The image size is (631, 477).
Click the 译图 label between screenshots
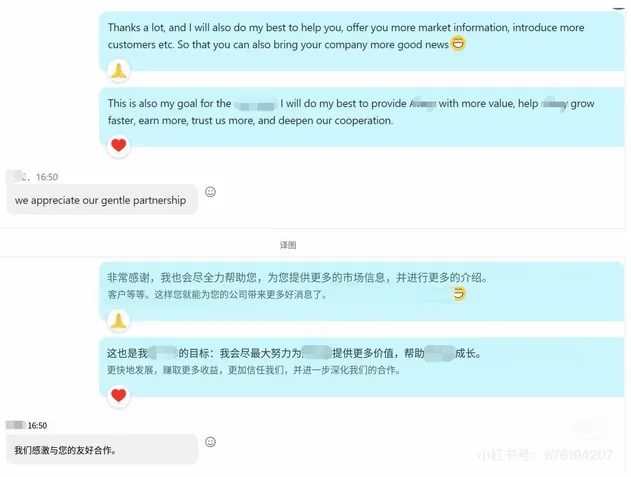[x=288, y=245]
